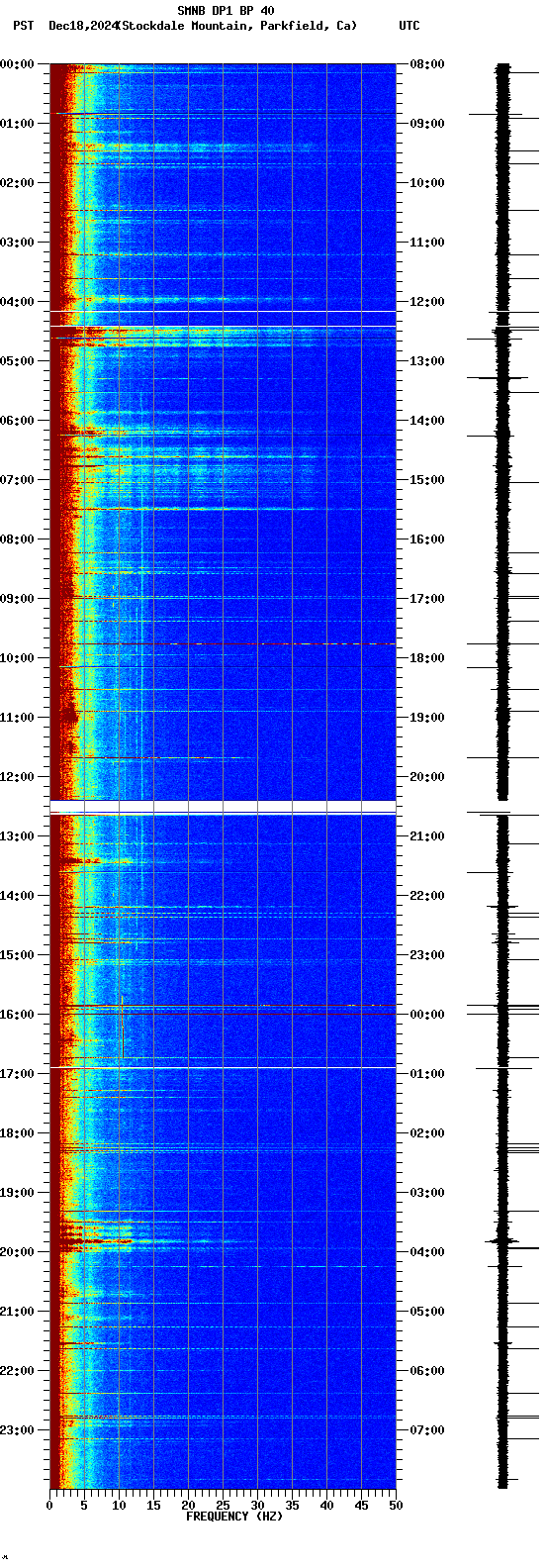
Task: Click the "18:00" UTC label on right axis
Action: click(x=427, y=658)
